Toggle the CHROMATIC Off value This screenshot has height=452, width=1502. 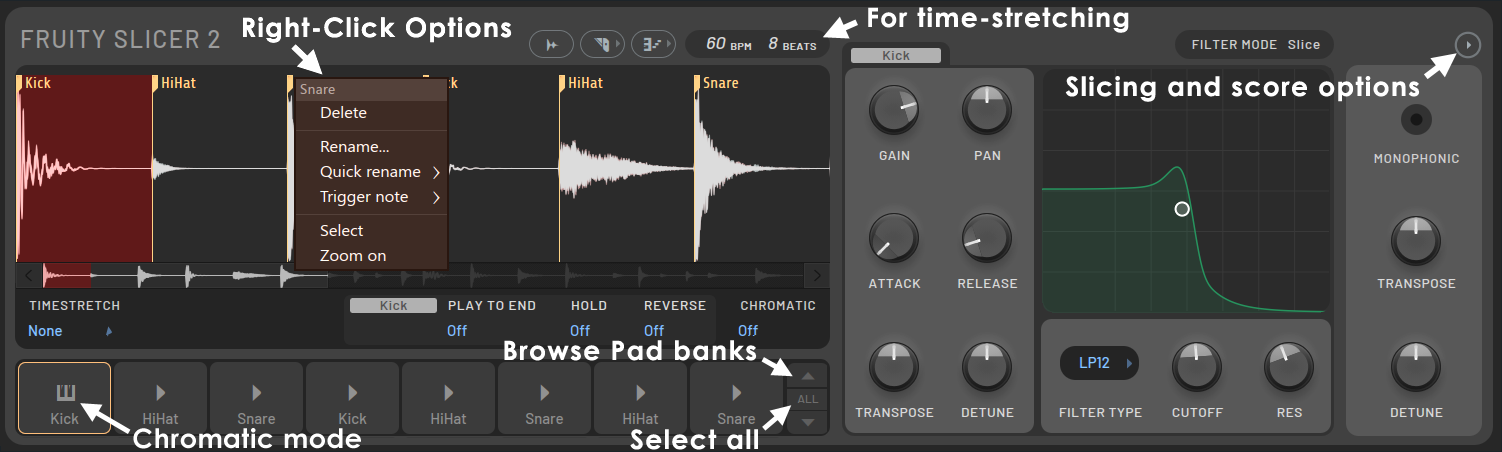coord(748,331)
